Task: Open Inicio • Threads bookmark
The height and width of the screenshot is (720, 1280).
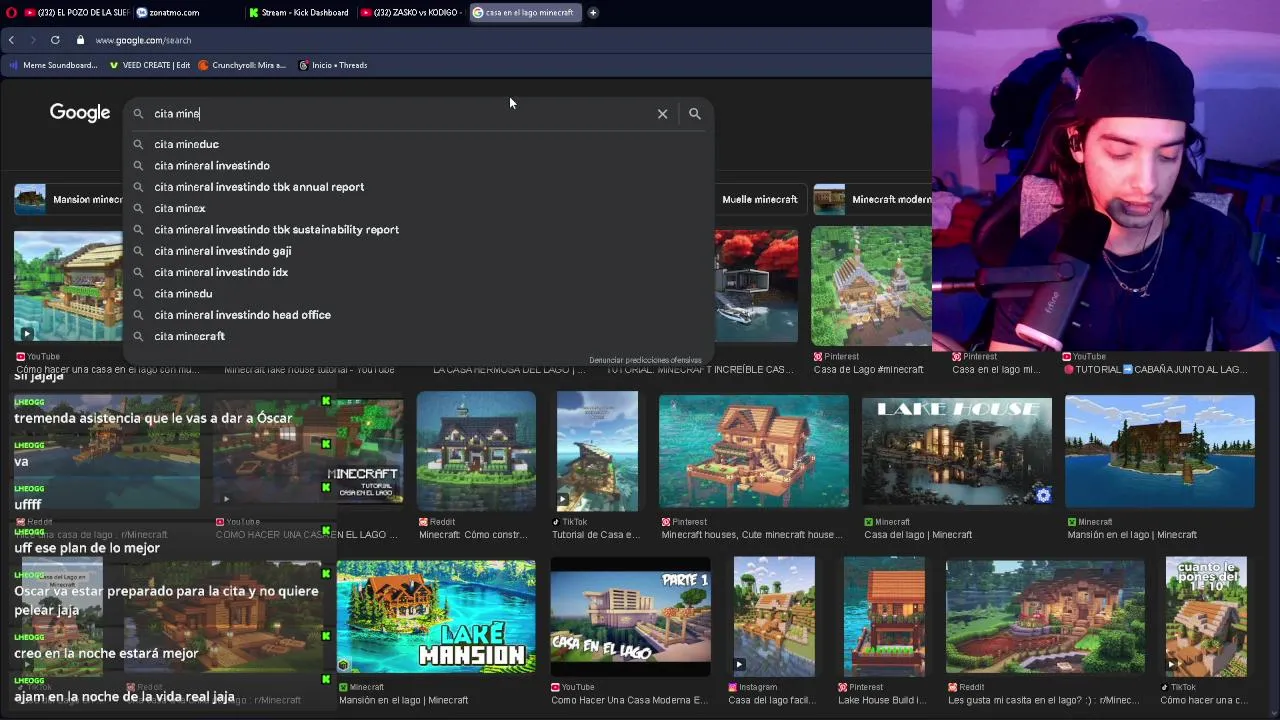Action: 332,65
